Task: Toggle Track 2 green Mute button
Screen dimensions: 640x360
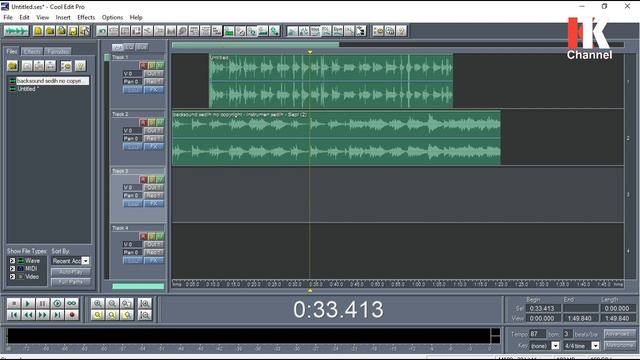Action: (160, 122)
